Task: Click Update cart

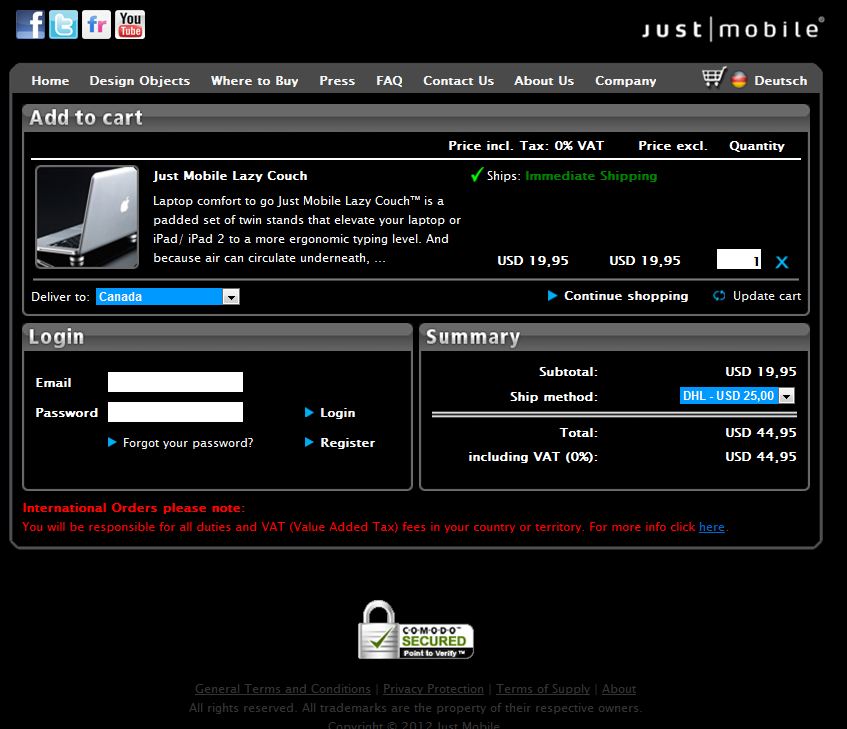Action: (757, 296)
